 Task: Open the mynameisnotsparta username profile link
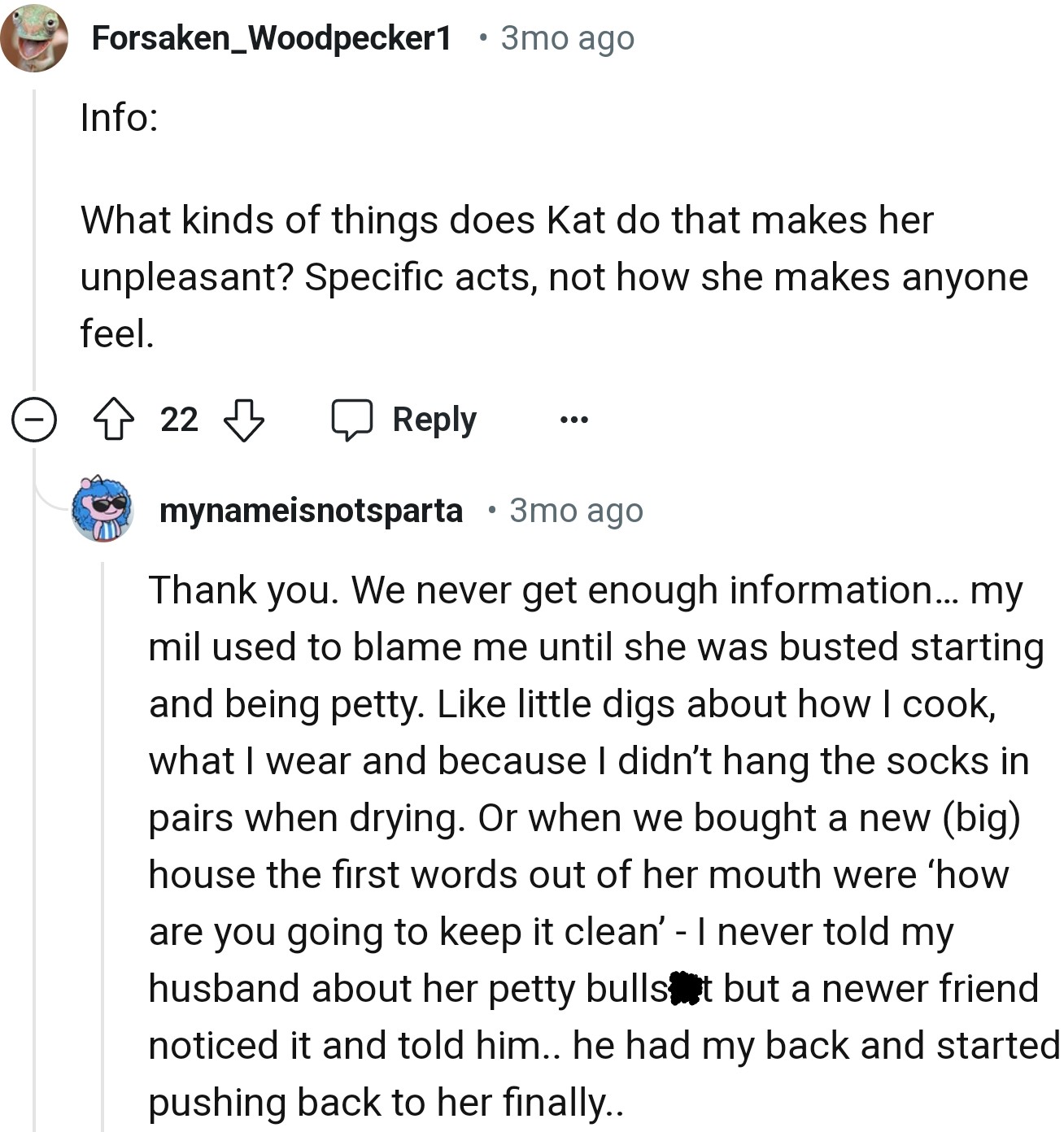coord(311,511)
